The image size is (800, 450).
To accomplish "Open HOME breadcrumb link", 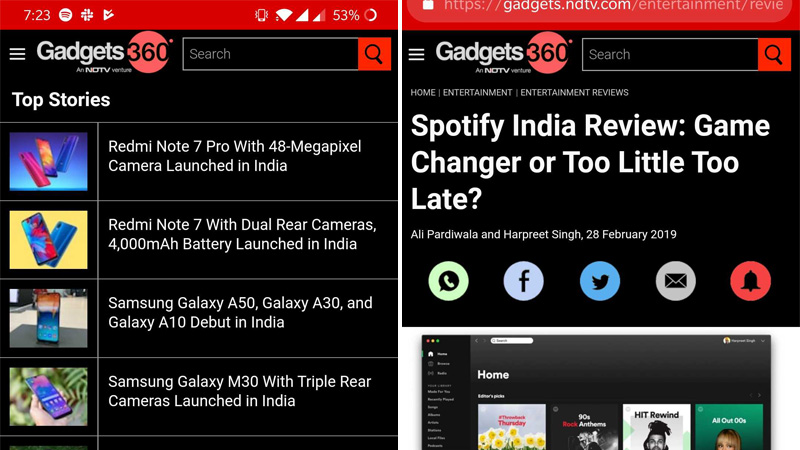I will pyautogui.click(x=423, y=92).
